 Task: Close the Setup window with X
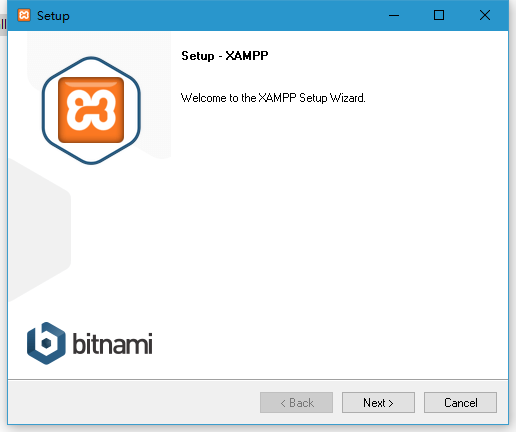coord(485,15)
